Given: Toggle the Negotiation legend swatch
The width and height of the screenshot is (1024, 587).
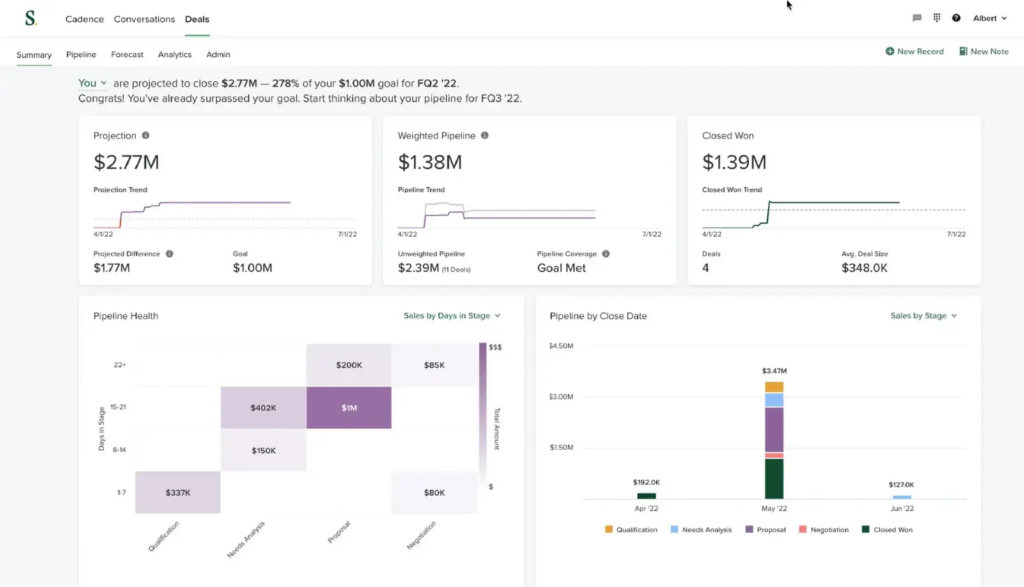Looking at the screenshot, I should click(x=803, y=529).
